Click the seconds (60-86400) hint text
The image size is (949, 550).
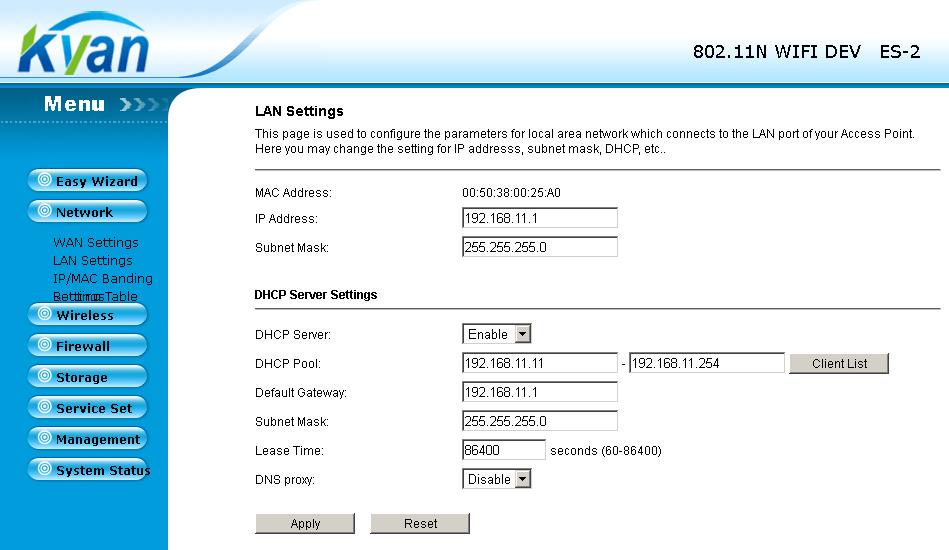click(x=606, y=451)
